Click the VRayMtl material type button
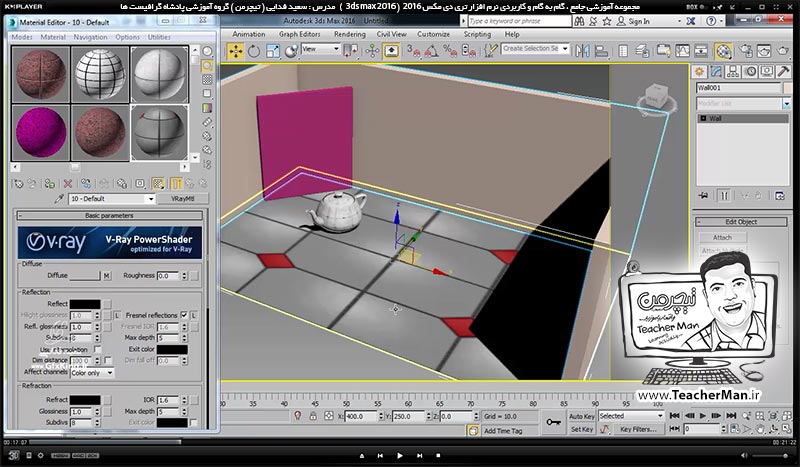The image size is (800, 467). click(x=183, y=199)
